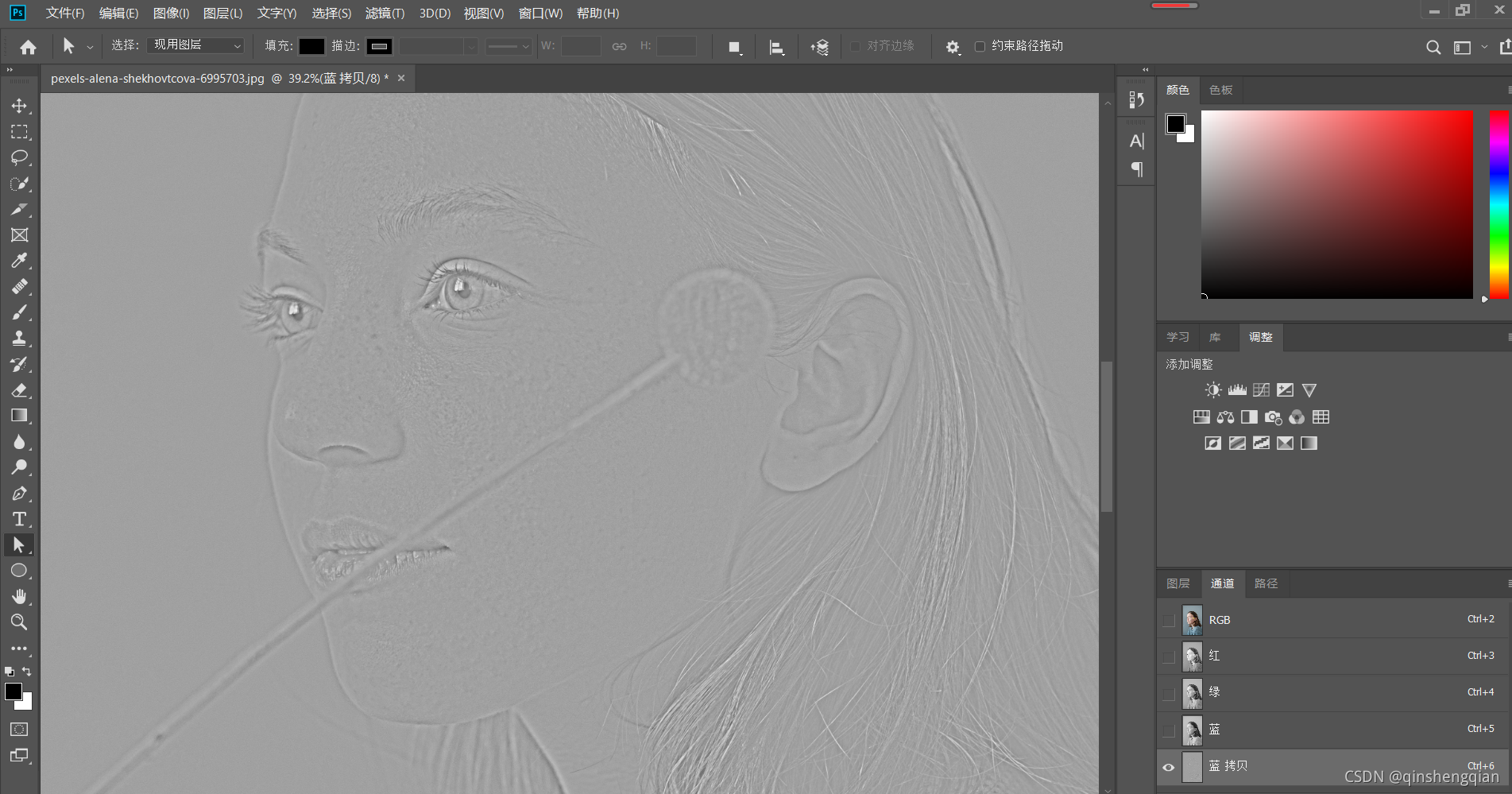Select the Rectangular Marquee tool
Viewport: 1512px width, 794px height.
19,132
